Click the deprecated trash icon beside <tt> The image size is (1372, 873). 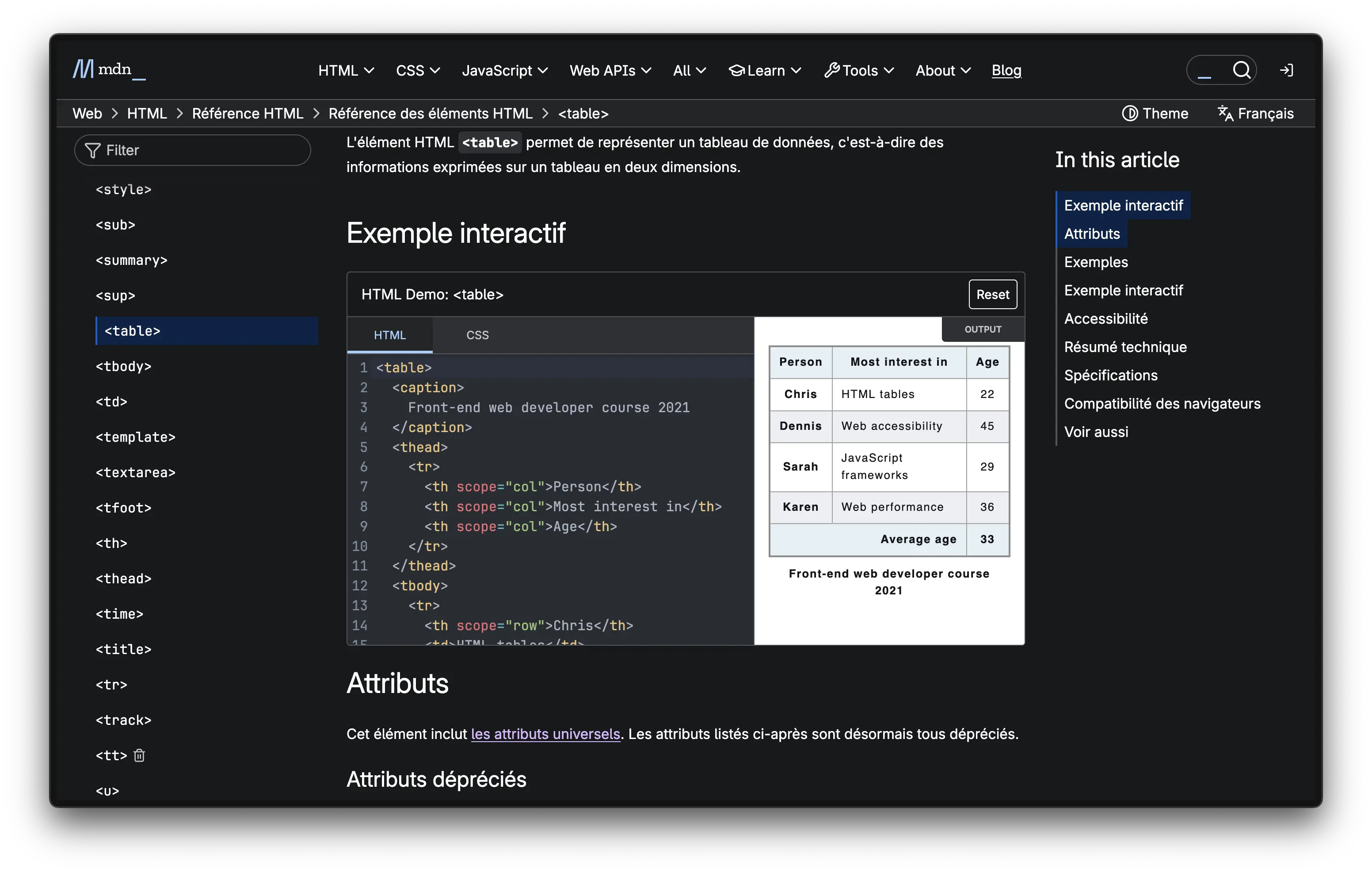139,755
